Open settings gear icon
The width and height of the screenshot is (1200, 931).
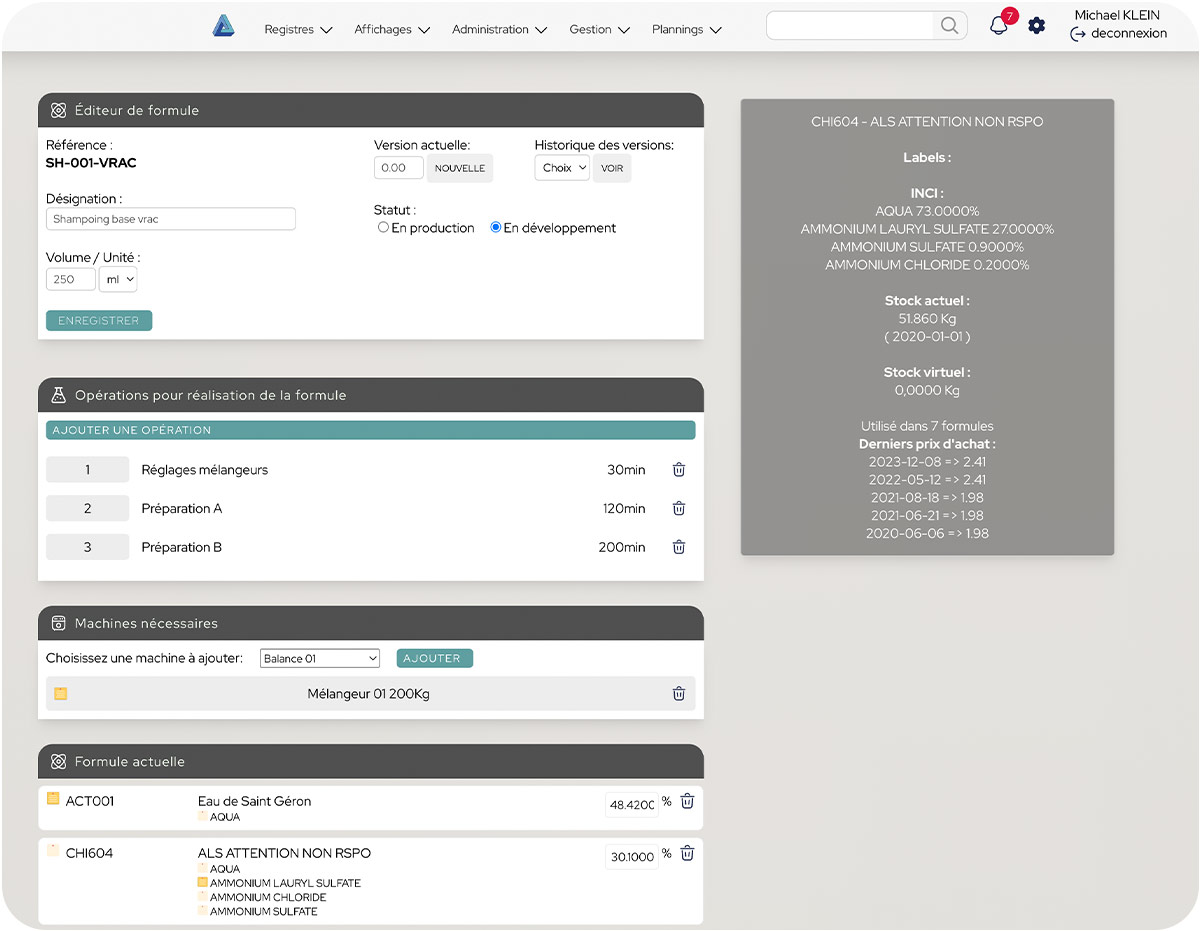point(1037,26)
